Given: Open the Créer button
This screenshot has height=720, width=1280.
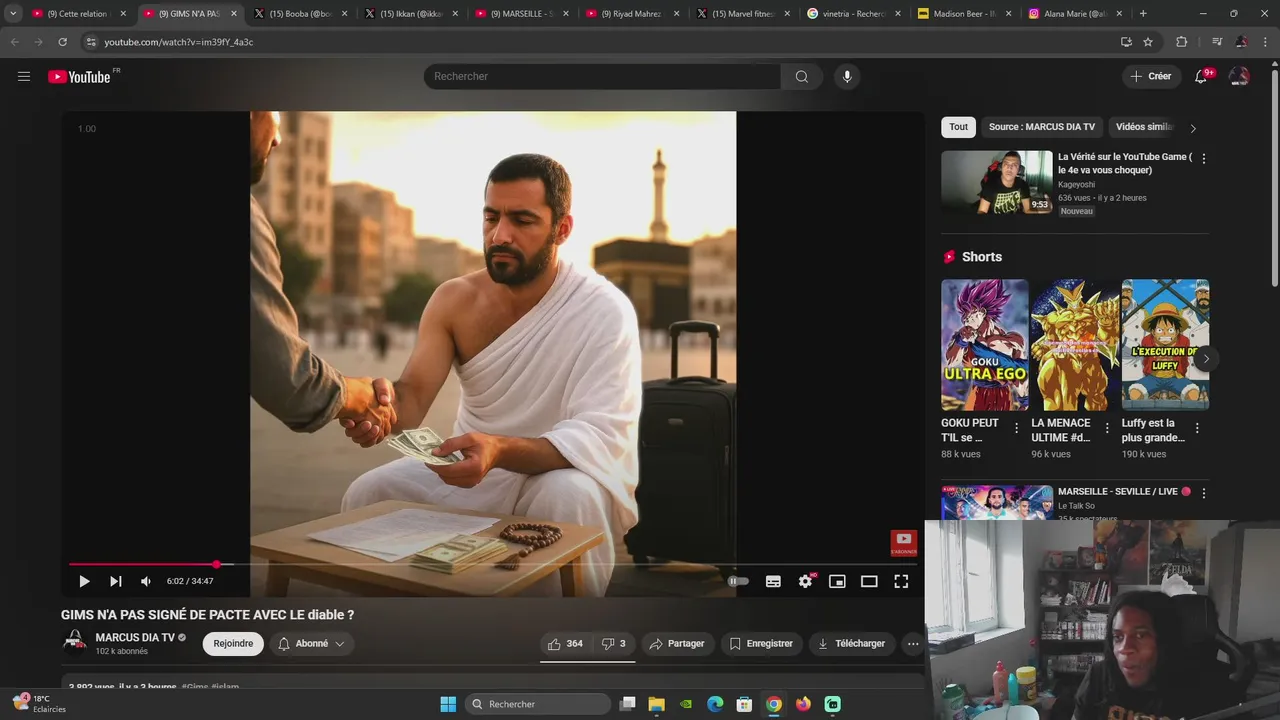Looking at the screenshot, I should (x=1150, y=76).
